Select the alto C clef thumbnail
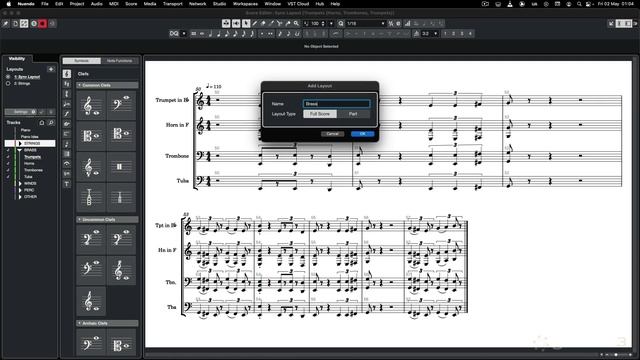This screenshot has width=640, height=360. point(91,136)
